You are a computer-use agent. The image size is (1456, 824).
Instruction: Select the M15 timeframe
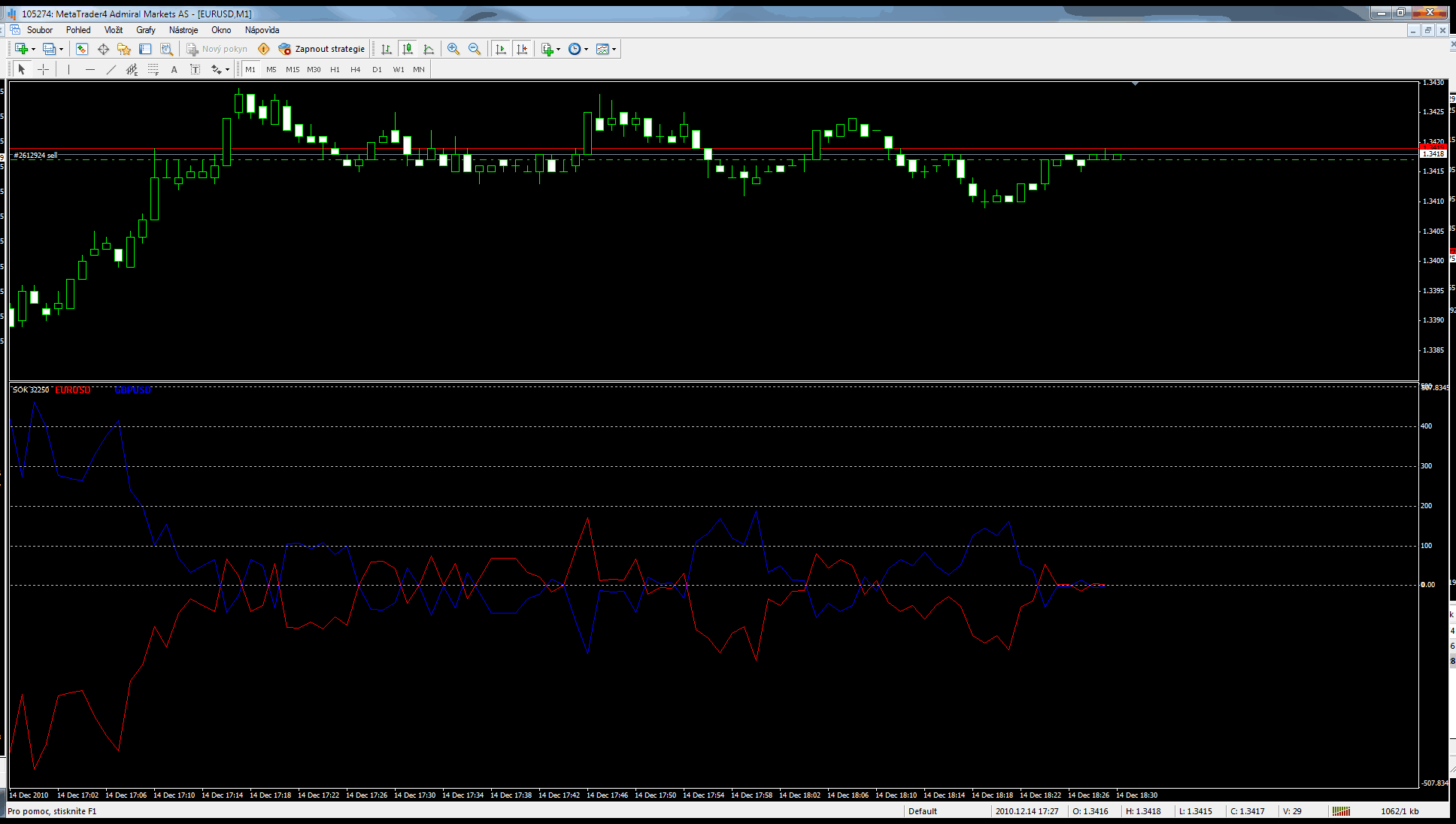pos(293,69)
